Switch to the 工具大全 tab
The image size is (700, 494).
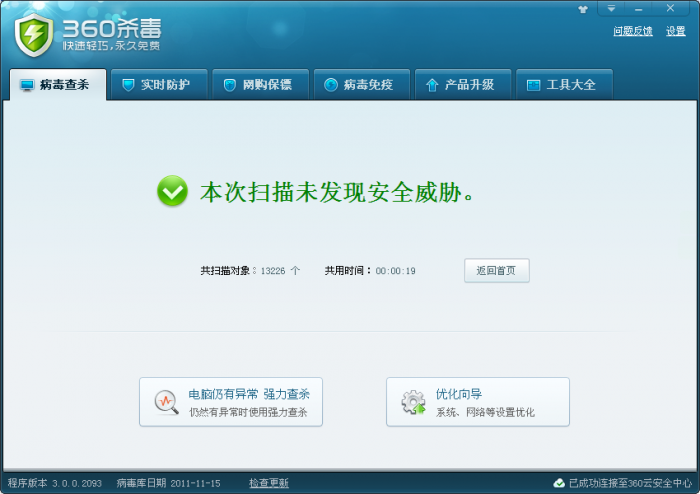click(x=564, y=84)
